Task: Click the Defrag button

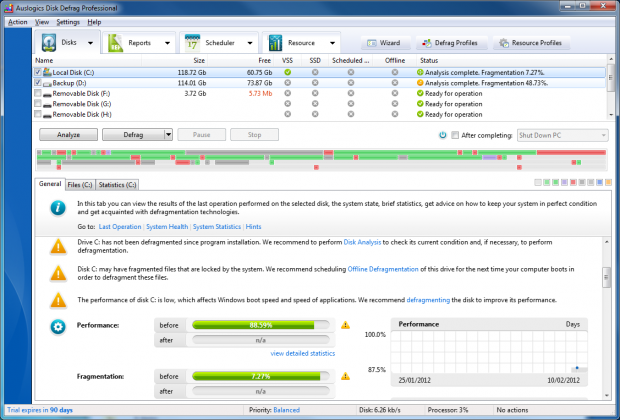Action: click(x=133, y=134)
